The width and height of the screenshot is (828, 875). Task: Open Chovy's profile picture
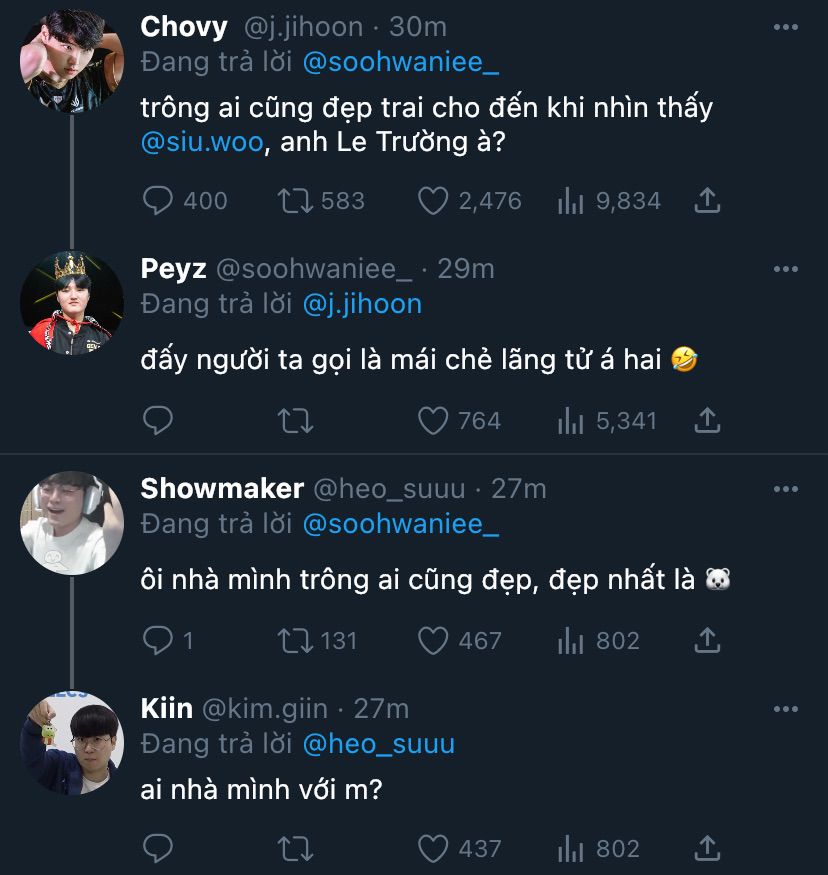(x=72, y=62)
